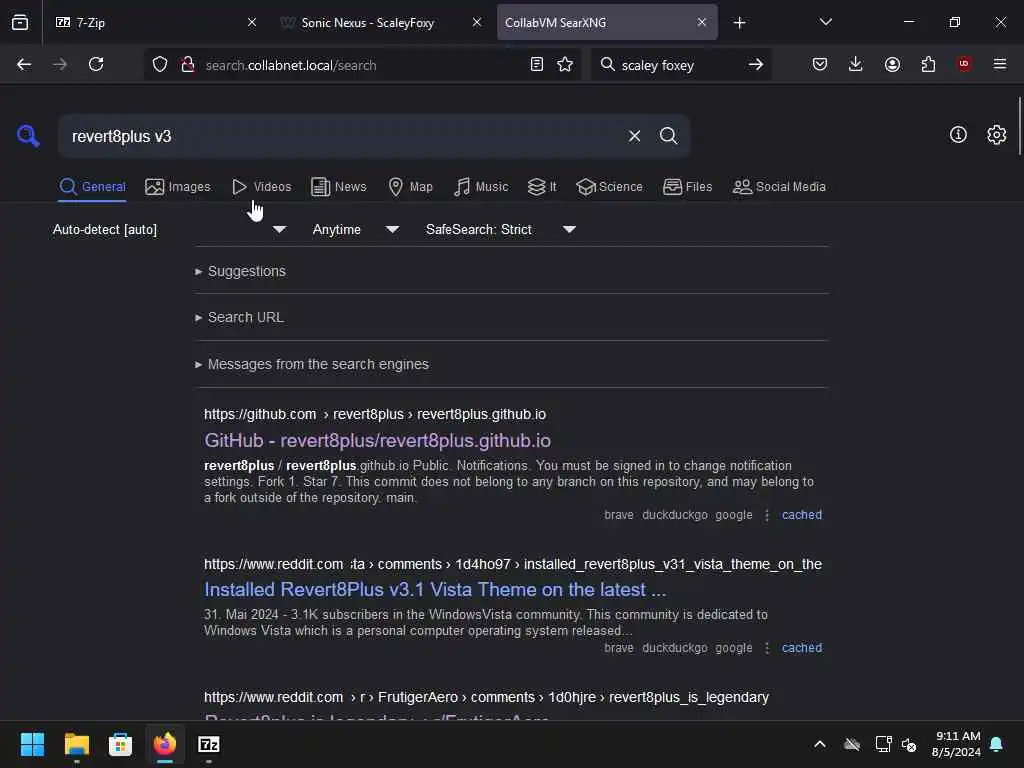Open the extensions puzzle icon
The image size is (1024, 768).
928,64
